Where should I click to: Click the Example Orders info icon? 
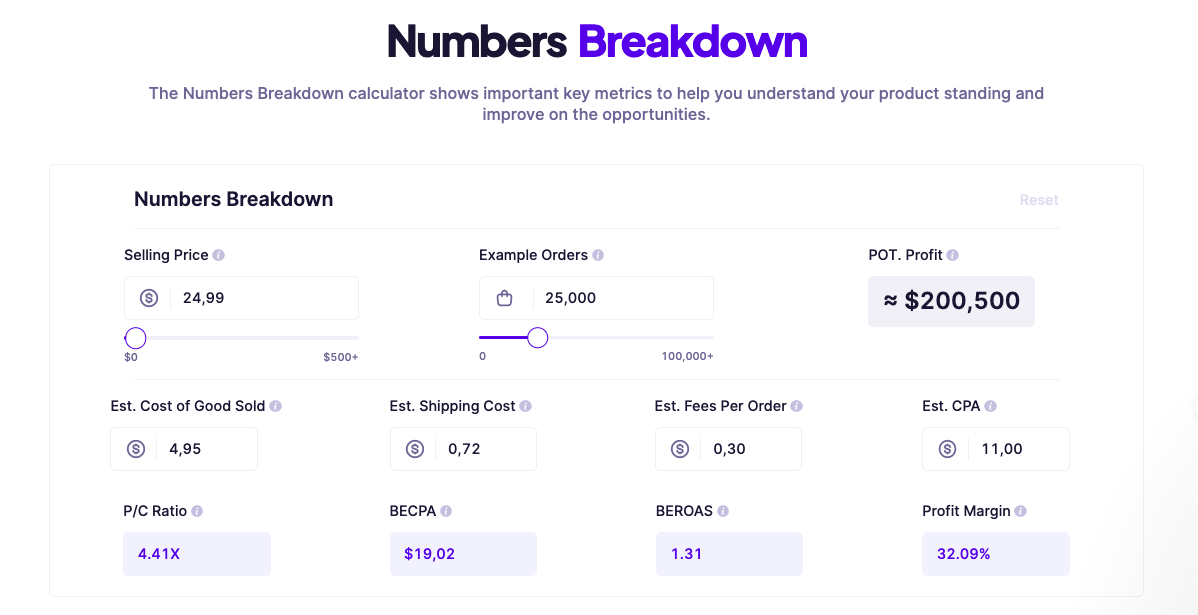598,255
